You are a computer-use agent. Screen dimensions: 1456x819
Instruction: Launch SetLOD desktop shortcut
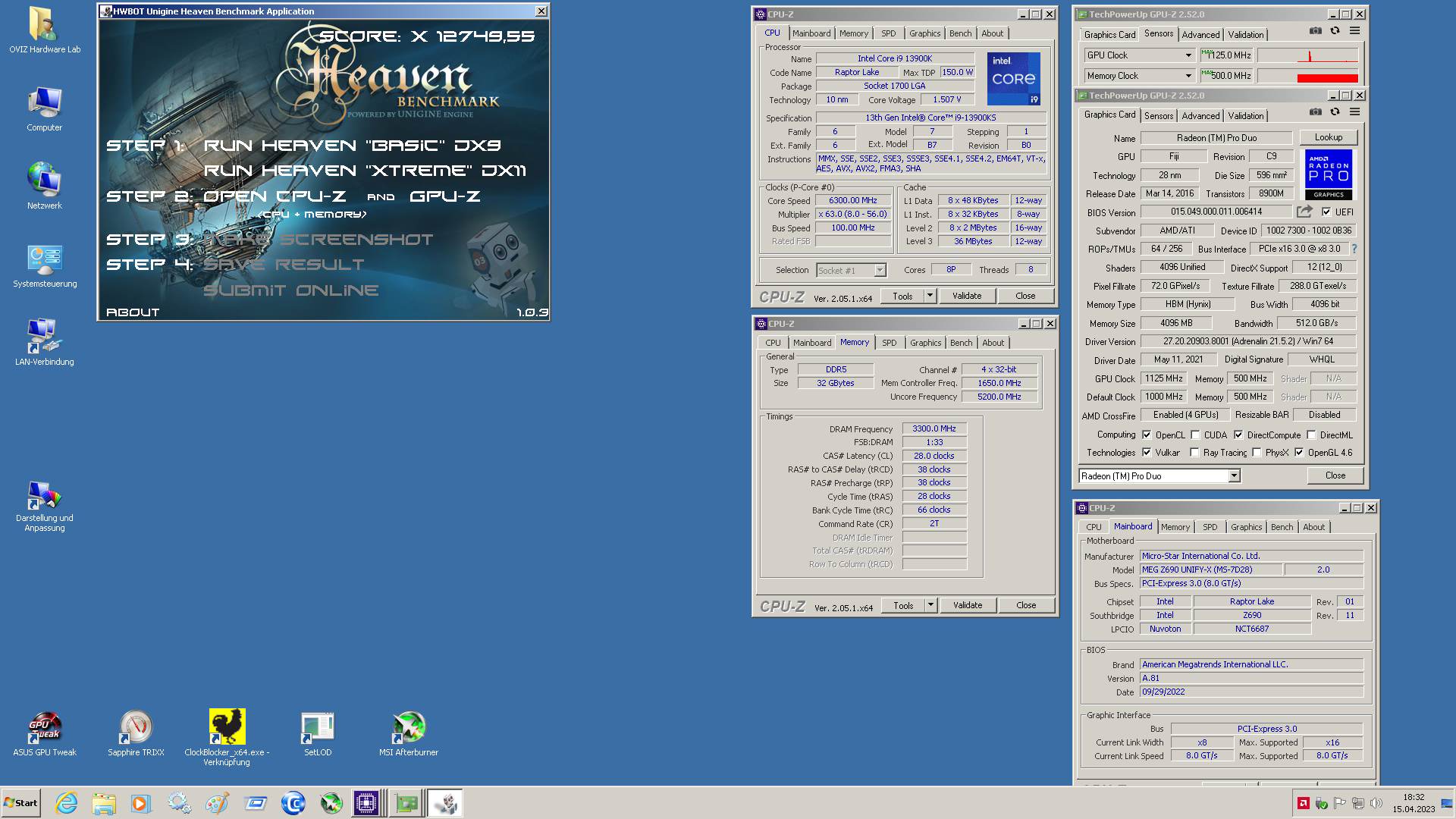[x=318, y=734]
